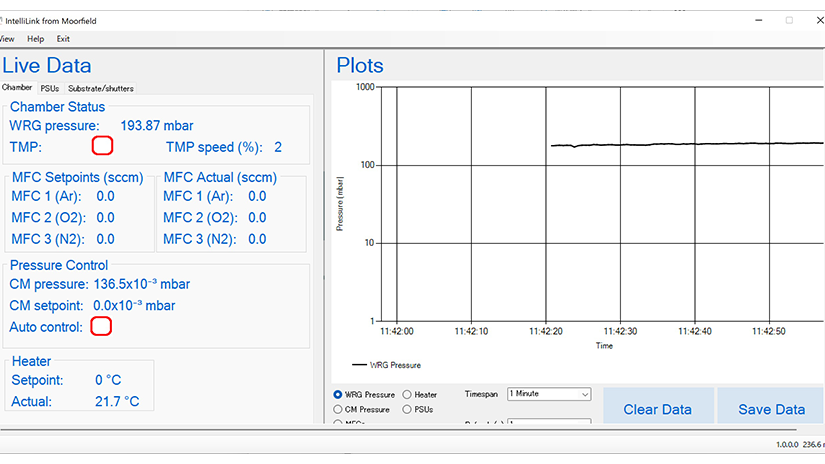The height and width of the screenshot is (464, 825).
Task: Choose the Heater plot radio button
Action: pos(407,395)
